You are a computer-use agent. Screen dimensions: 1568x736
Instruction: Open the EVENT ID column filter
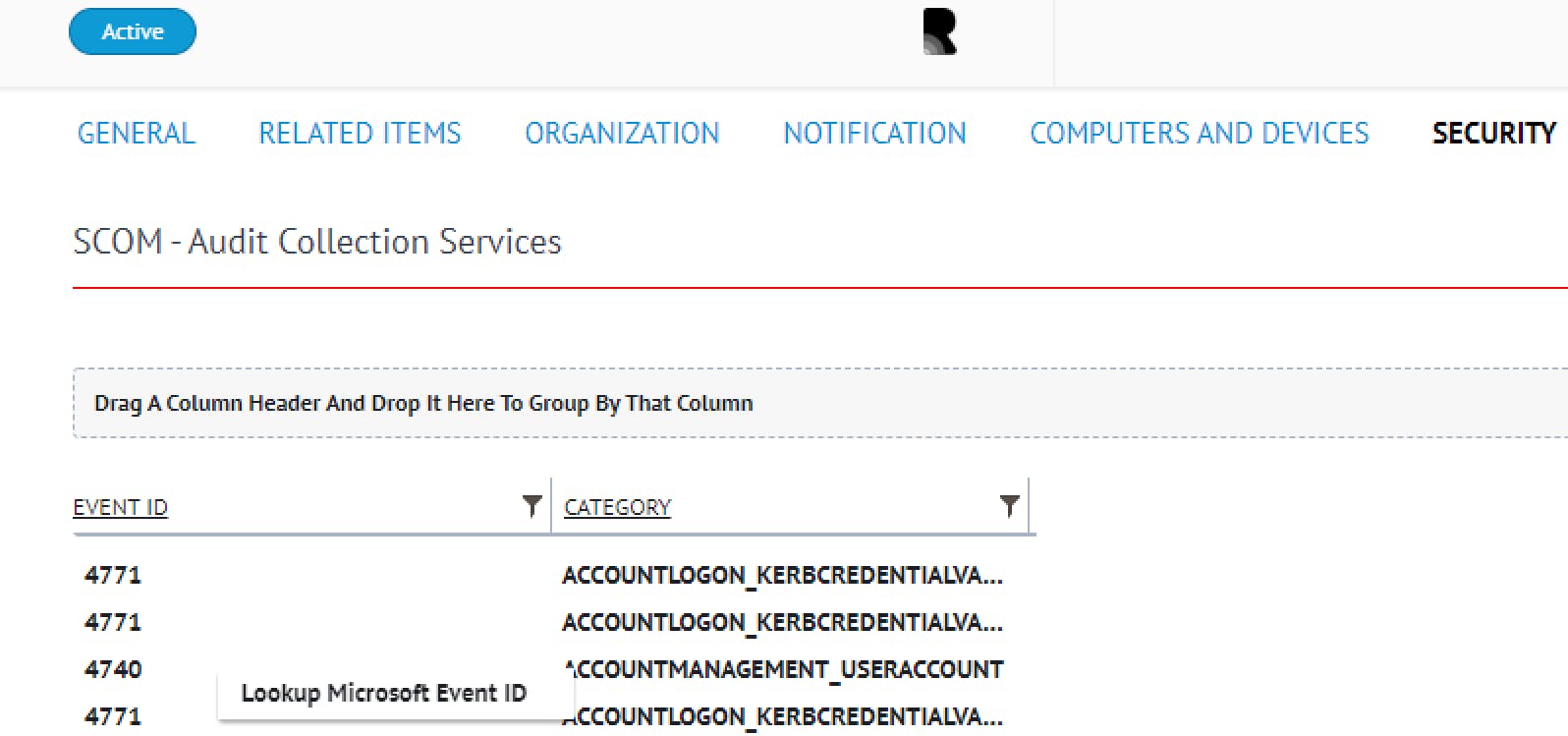(532, 506)
